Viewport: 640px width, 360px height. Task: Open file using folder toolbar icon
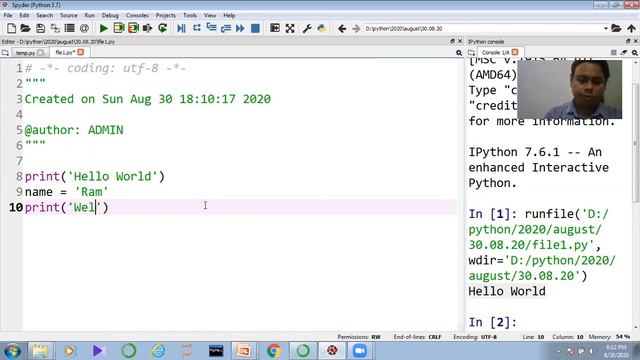(25, 28)
